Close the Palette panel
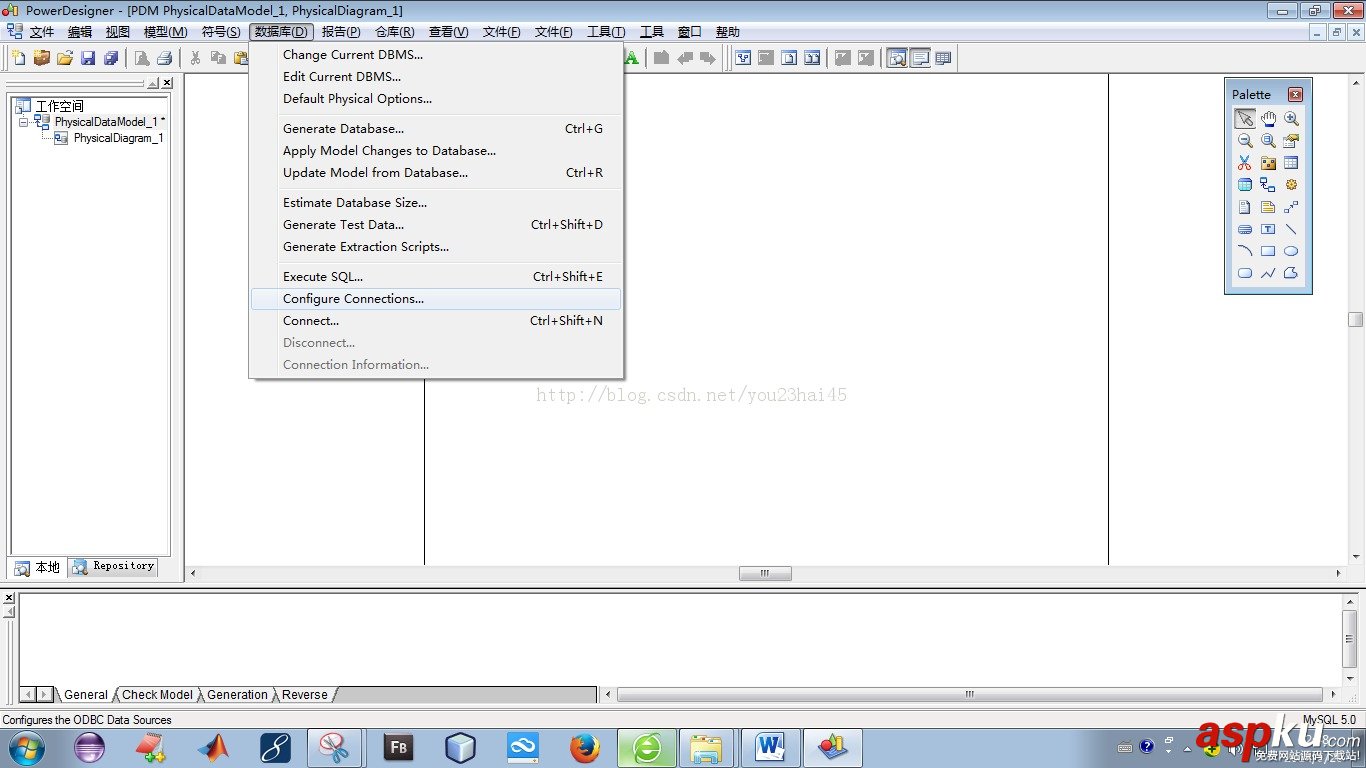Image resolution: width=1366 pixels, height=768 pixels. pyautogui.click(x=1296, y=93)
